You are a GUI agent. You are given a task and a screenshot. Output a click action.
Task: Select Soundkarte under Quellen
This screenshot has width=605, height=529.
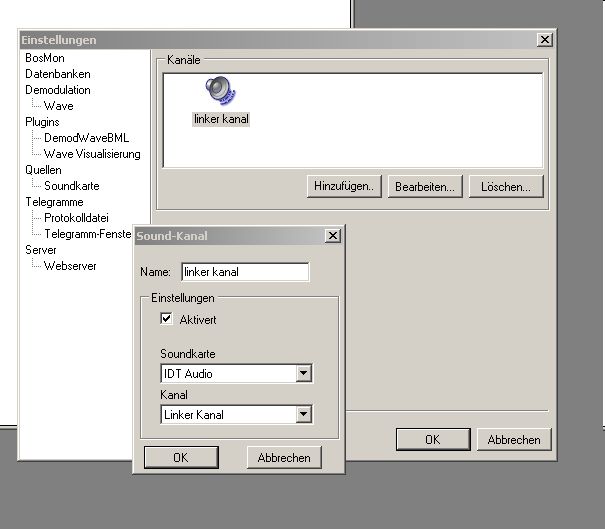pos(71,186)
